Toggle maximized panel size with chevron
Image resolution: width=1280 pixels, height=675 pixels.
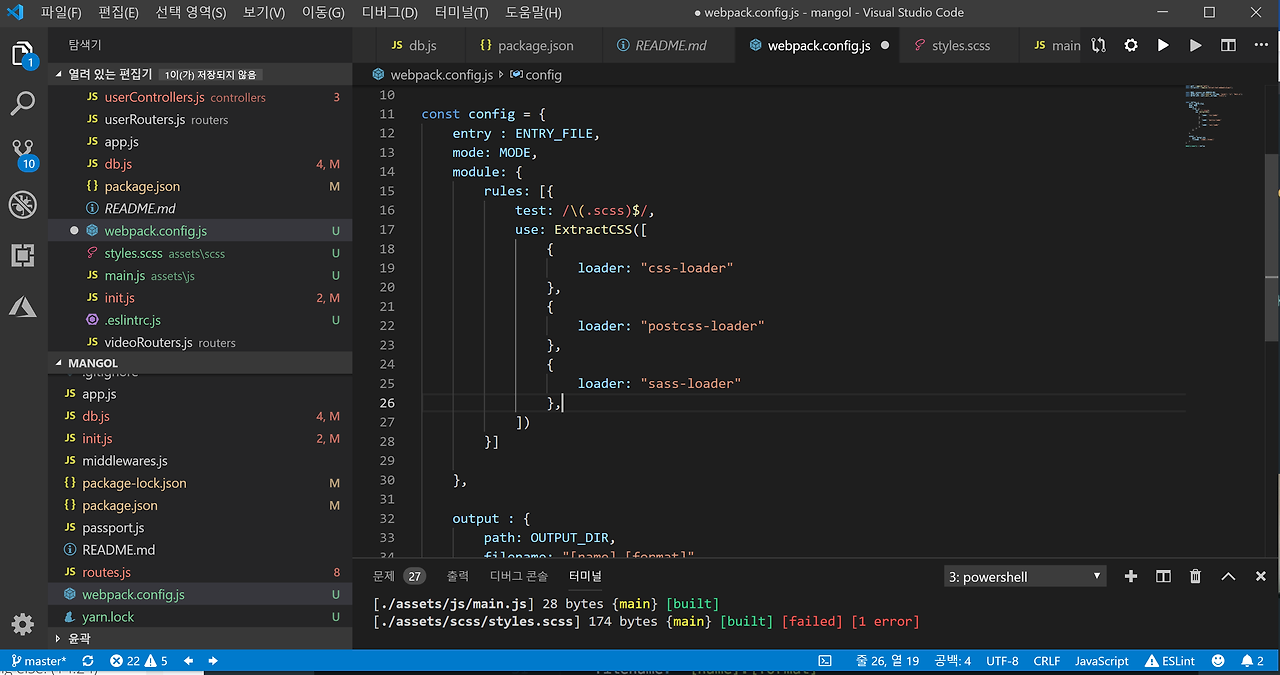coord(1228,576)
